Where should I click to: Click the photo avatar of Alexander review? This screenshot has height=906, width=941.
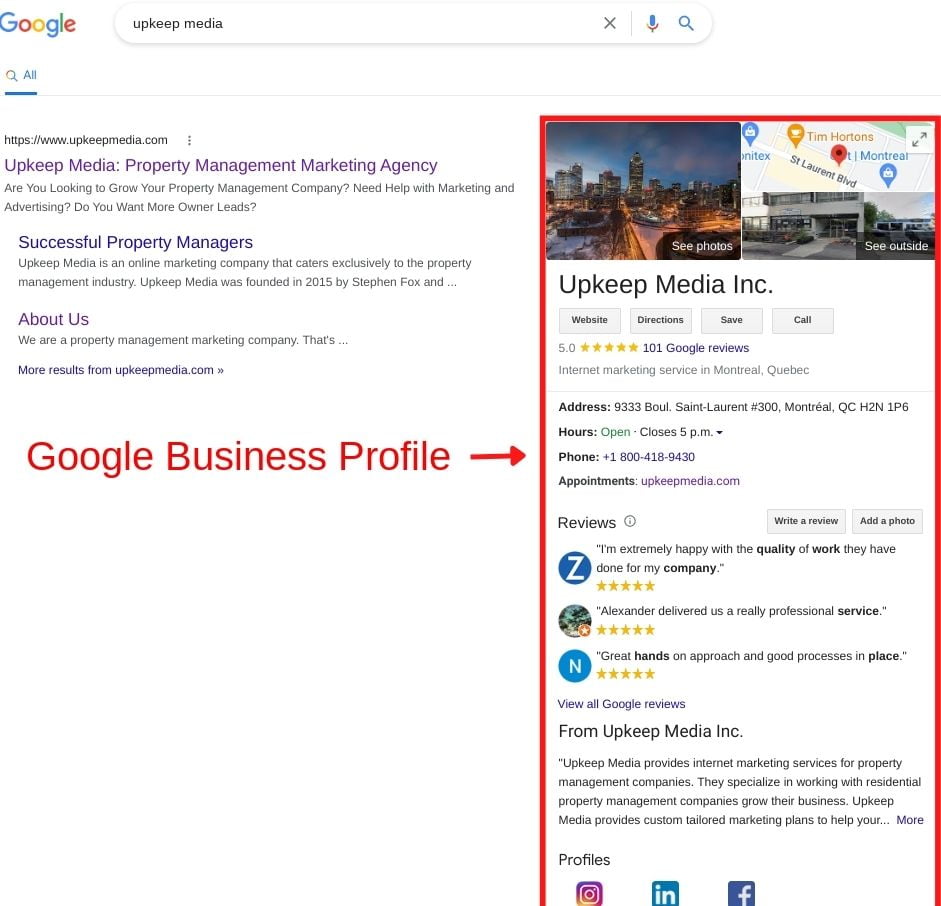coord(574,620)
